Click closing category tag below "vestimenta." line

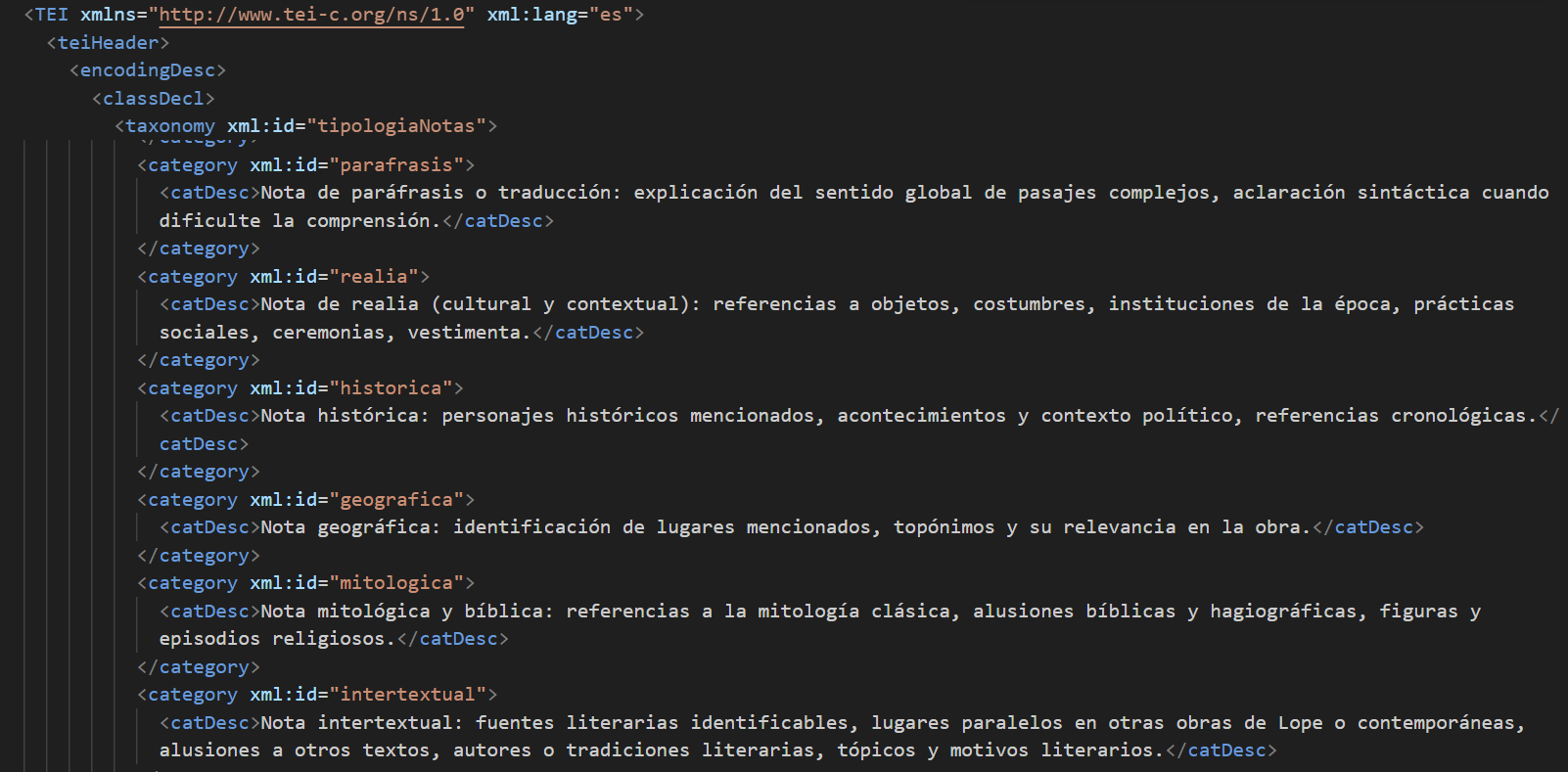(x=199, y=360)
